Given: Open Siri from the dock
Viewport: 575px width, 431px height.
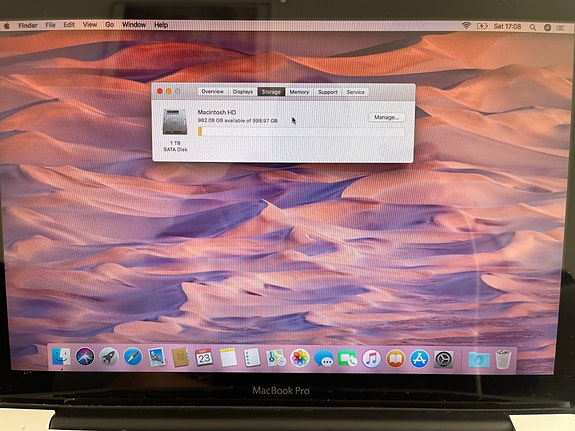Looking at the screenshot, I should click(85, 356).
